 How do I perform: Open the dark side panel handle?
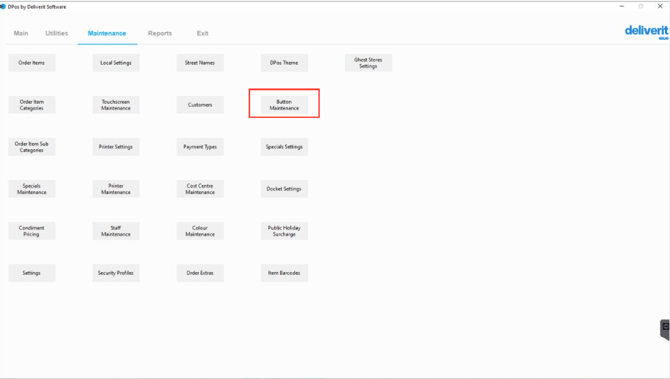665,329
